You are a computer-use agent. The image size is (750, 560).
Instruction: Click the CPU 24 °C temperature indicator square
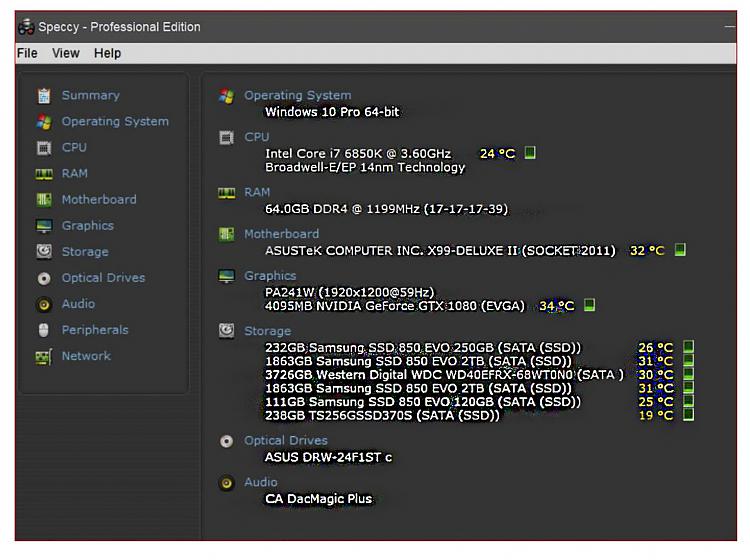tap(529, 153)
